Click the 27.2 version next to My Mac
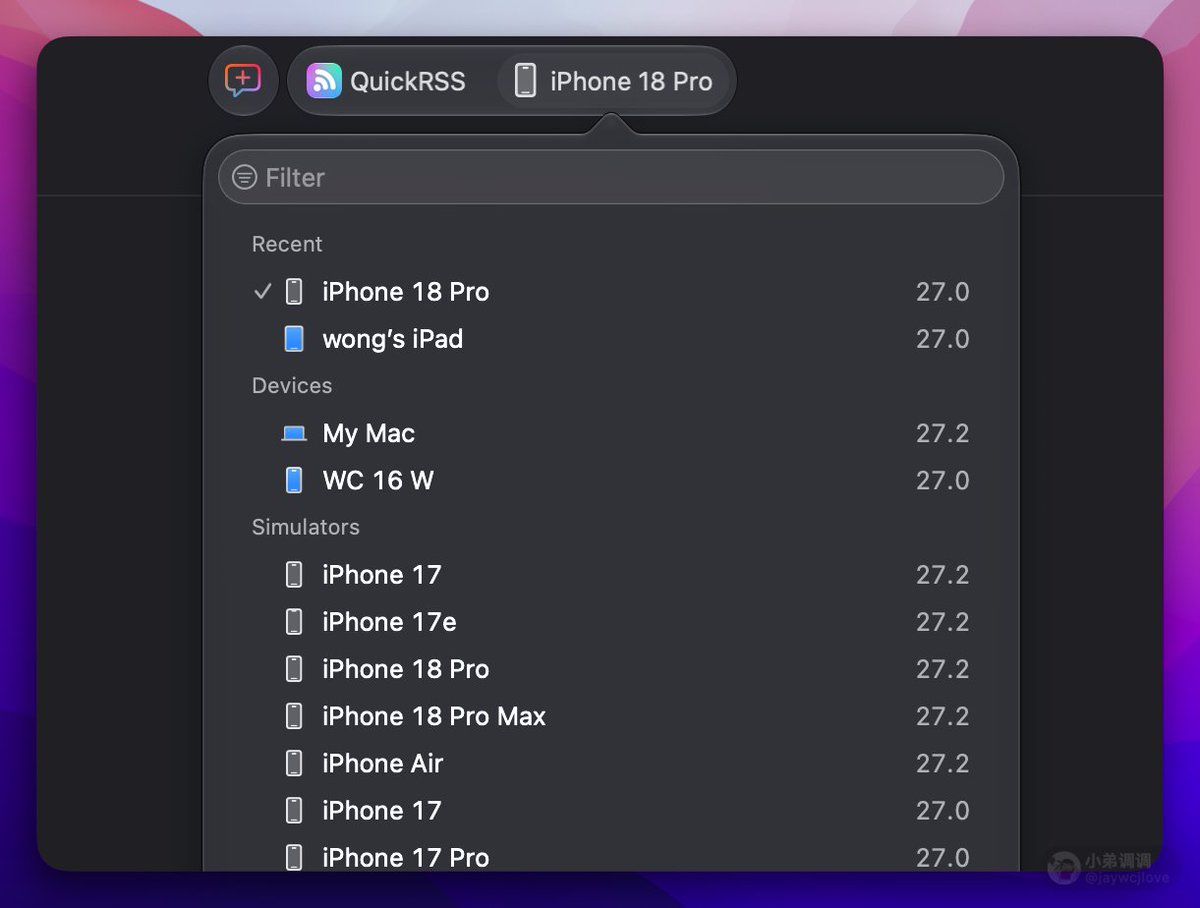This screenshot has height=908, width=1200. tap(942, 433)
